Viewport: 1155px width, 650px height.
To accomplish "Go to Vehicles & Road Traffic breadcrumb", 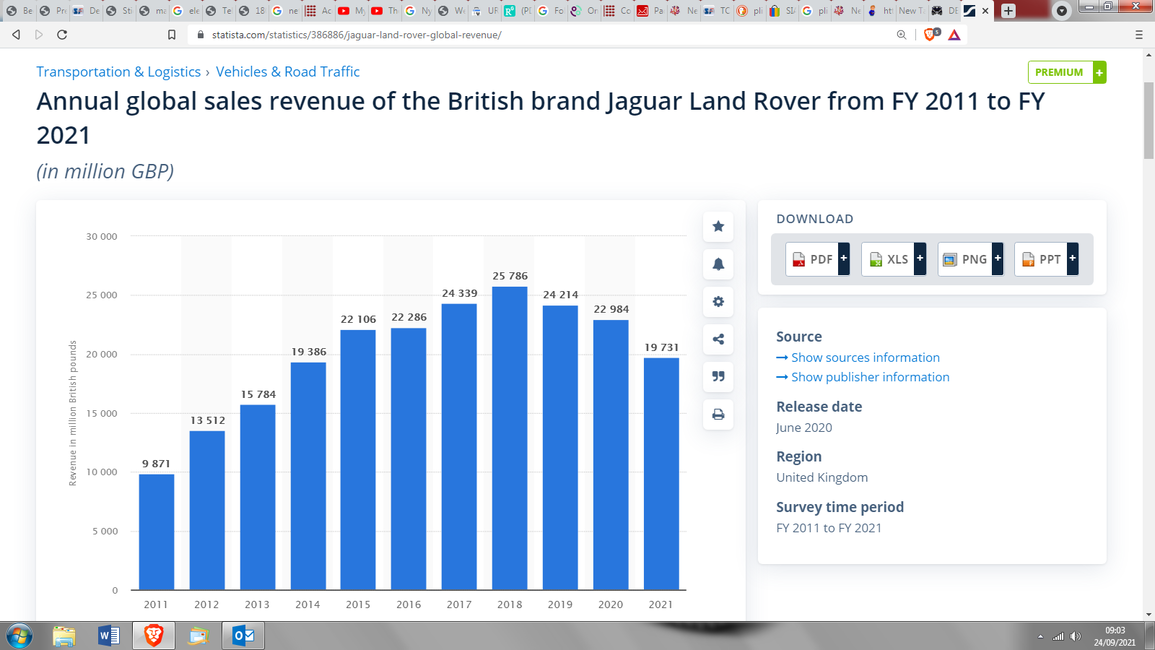I will click(288, 71).
